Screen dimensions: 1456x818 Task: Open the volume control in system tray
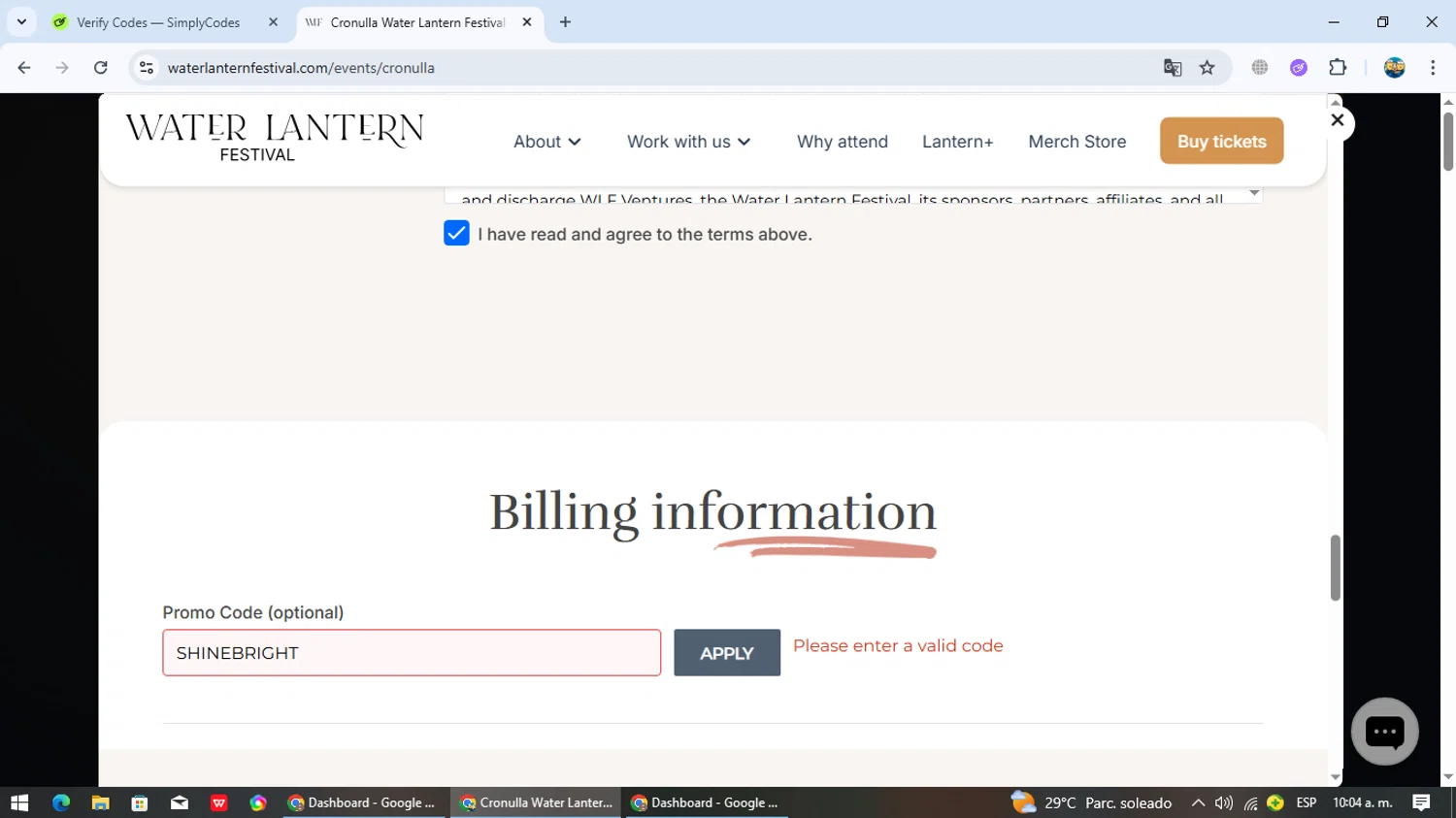pos(1224,802)
